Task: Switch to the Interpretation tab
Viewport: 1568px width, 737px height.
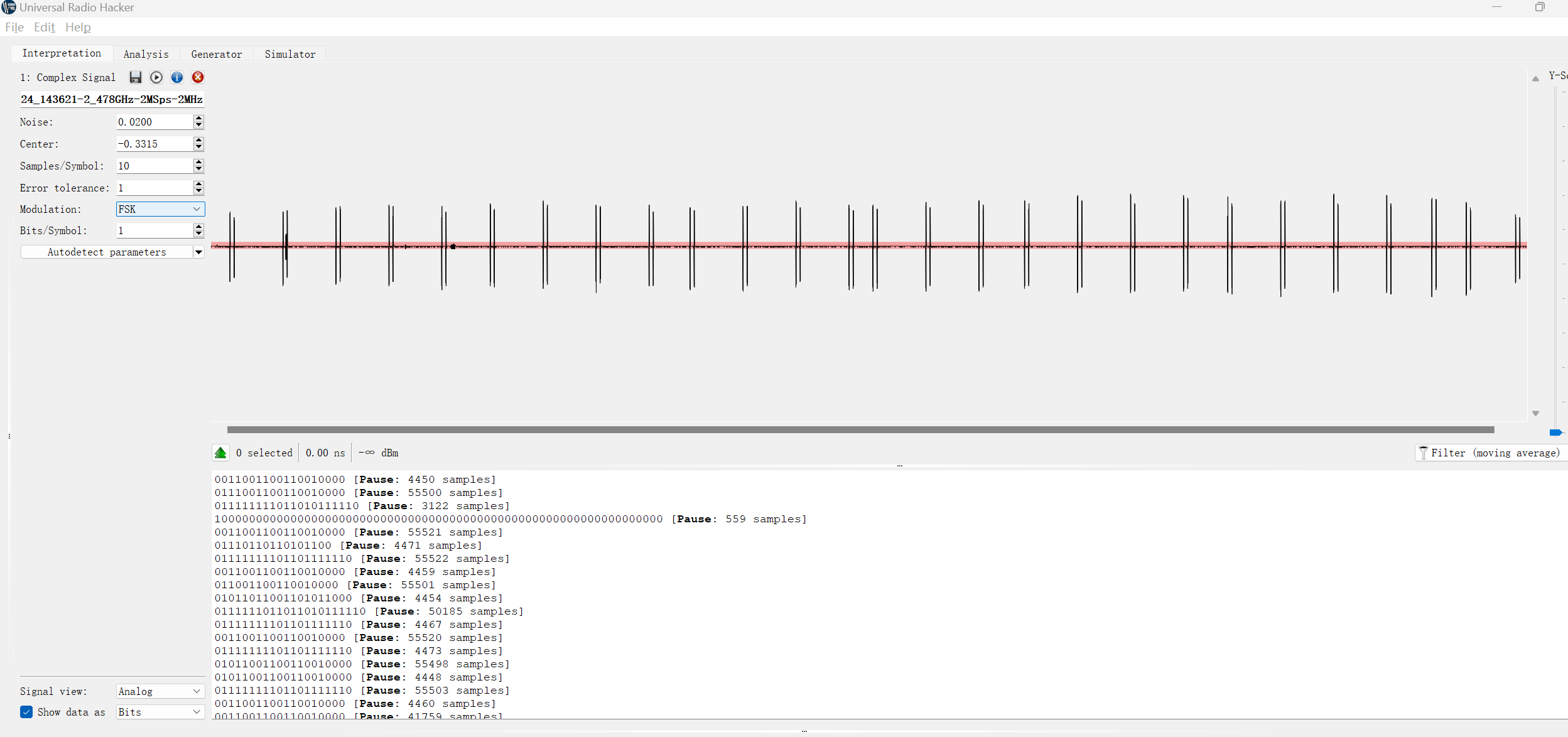Action: pos(62,53)
